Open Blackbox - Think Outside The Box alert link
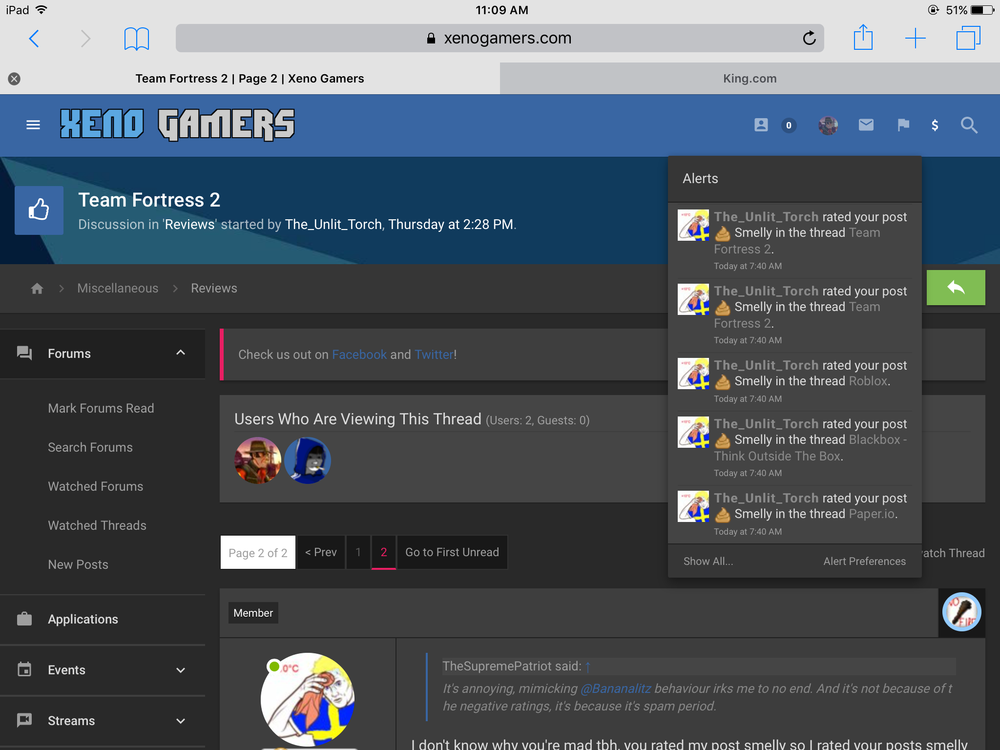The width and height of the screenshot is (1000, 750). tap(810, 448)
